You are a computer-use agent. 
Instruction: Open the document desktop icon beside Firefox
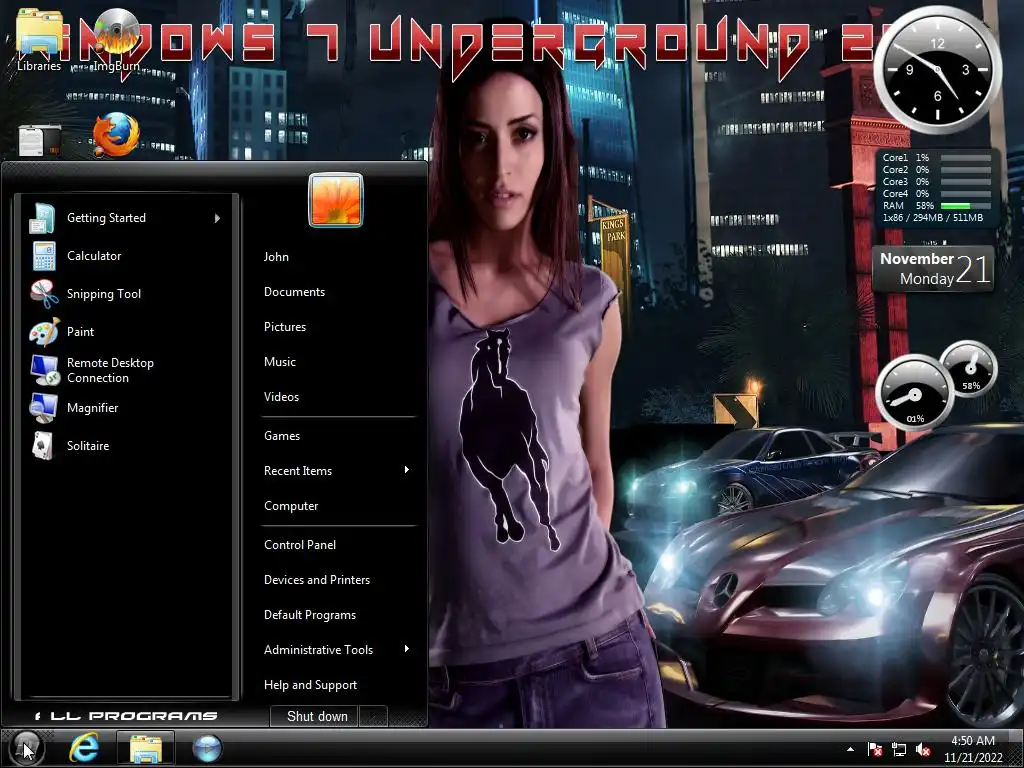tap(40, 140)
